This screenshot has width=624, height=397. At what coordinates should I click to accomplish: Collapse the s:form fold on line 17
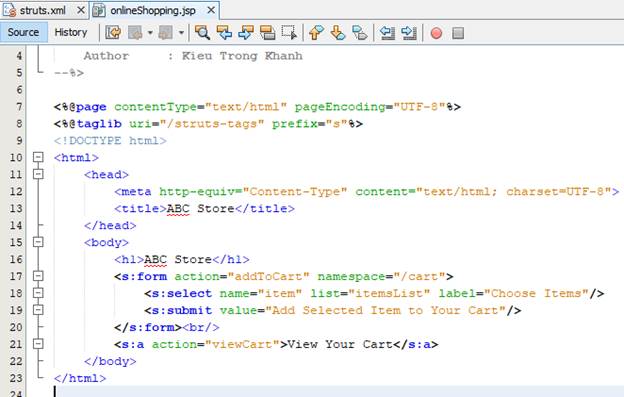click(x=38, y=276)
